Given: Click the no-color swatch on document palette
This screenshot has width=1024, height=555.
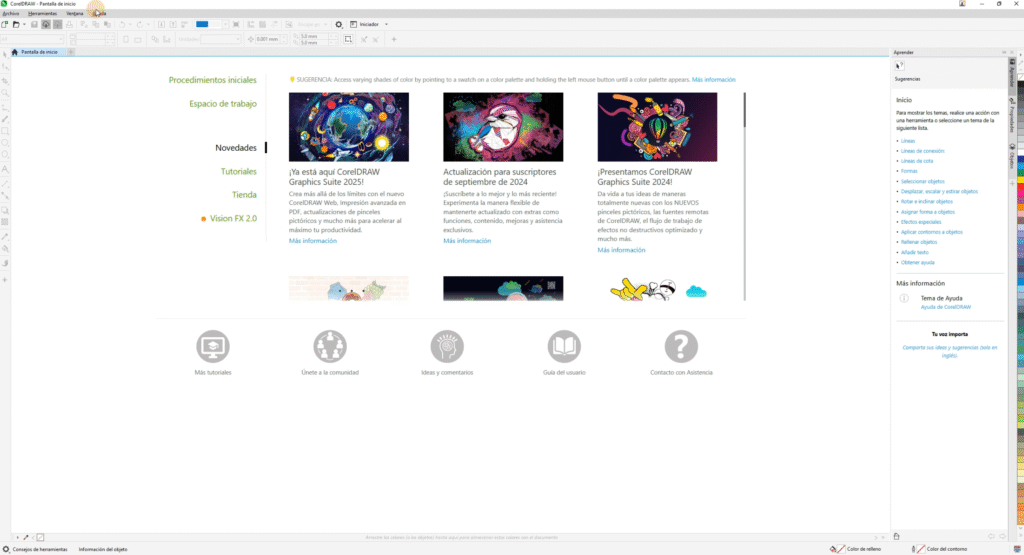Looking at the screenshot, I should 40,537.
